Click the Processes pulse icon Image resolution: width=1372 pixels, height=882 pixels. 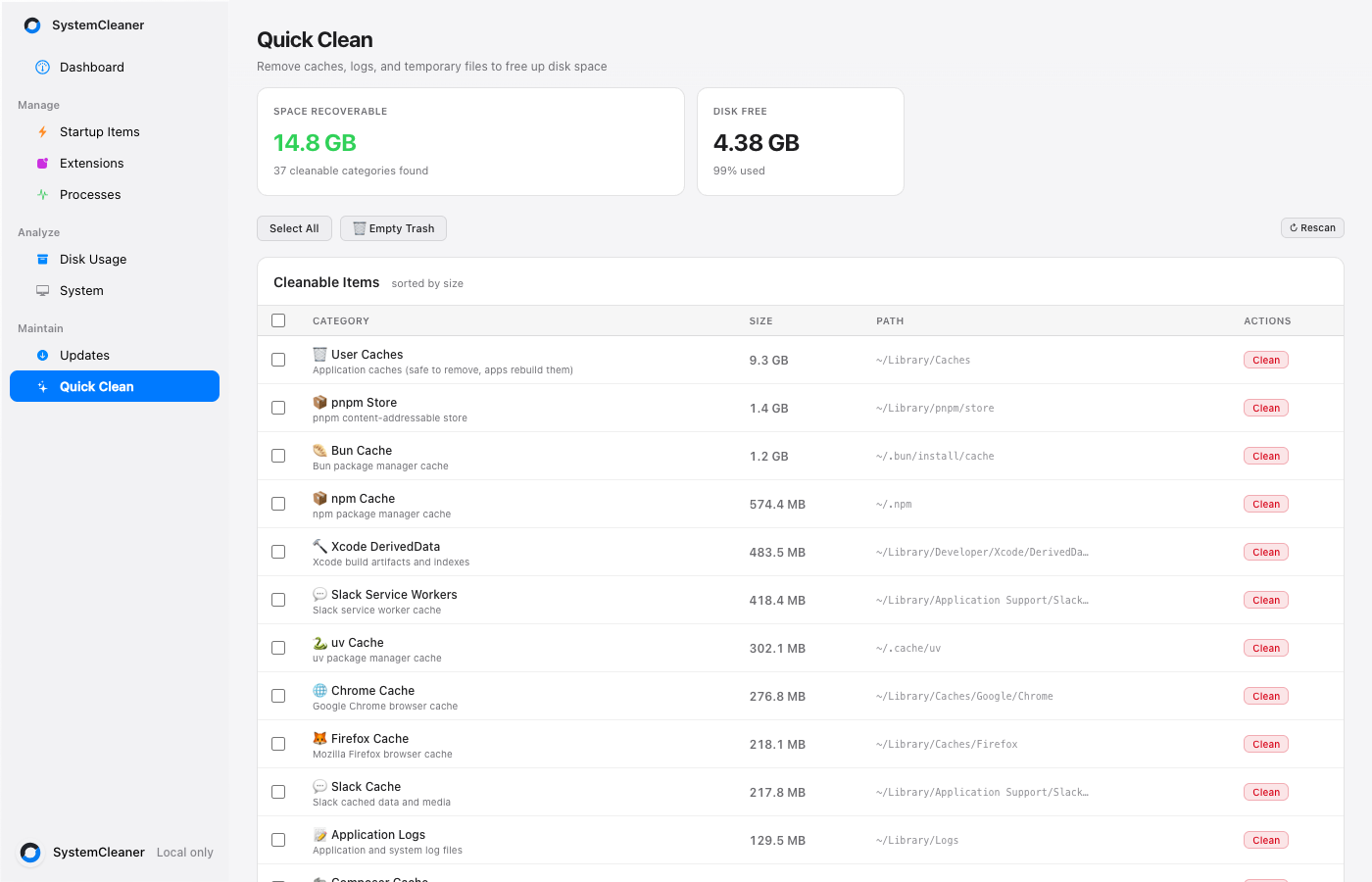coord(42,195)
